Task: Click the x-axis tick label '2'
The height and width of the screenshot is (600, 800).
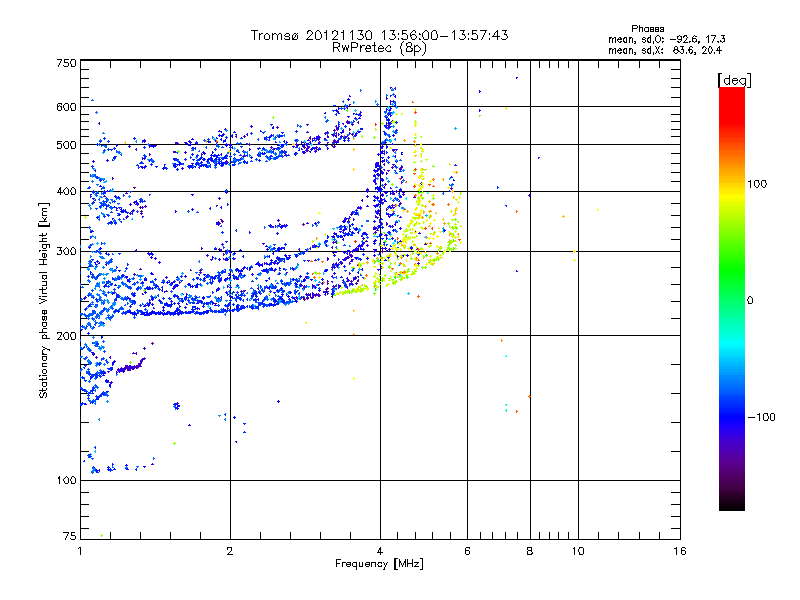Action: point(230,551)
